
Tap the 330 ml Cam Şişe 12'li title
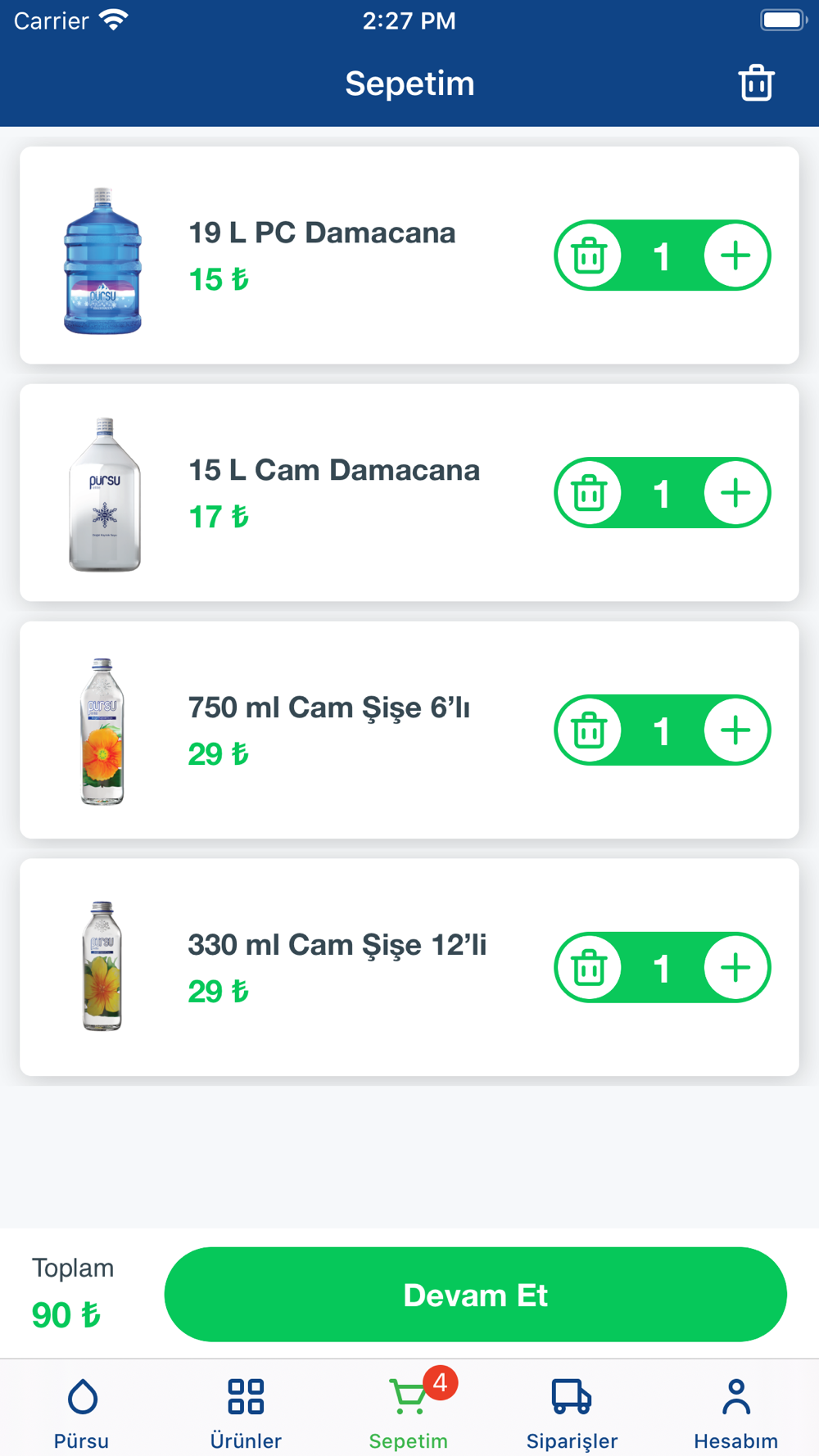pyautogui.click(x=337, y=945)
